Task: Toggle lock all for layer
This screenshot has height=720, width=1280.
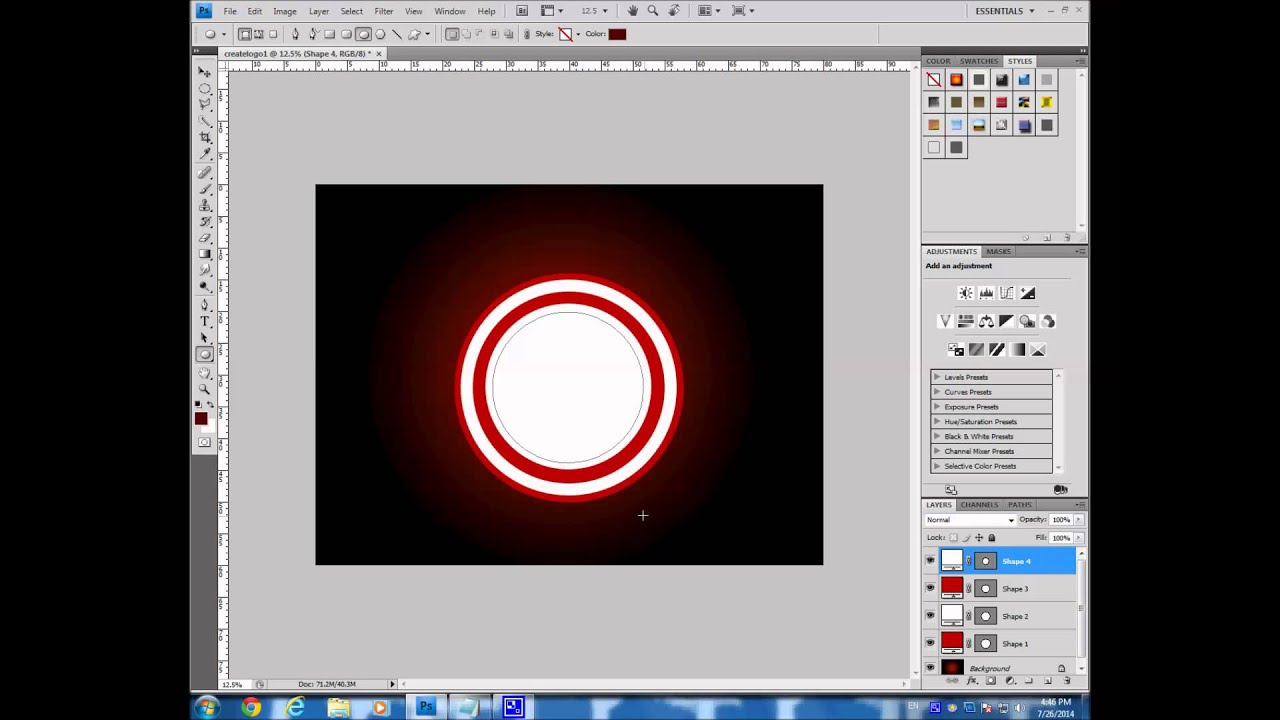Action: (992, 538)
